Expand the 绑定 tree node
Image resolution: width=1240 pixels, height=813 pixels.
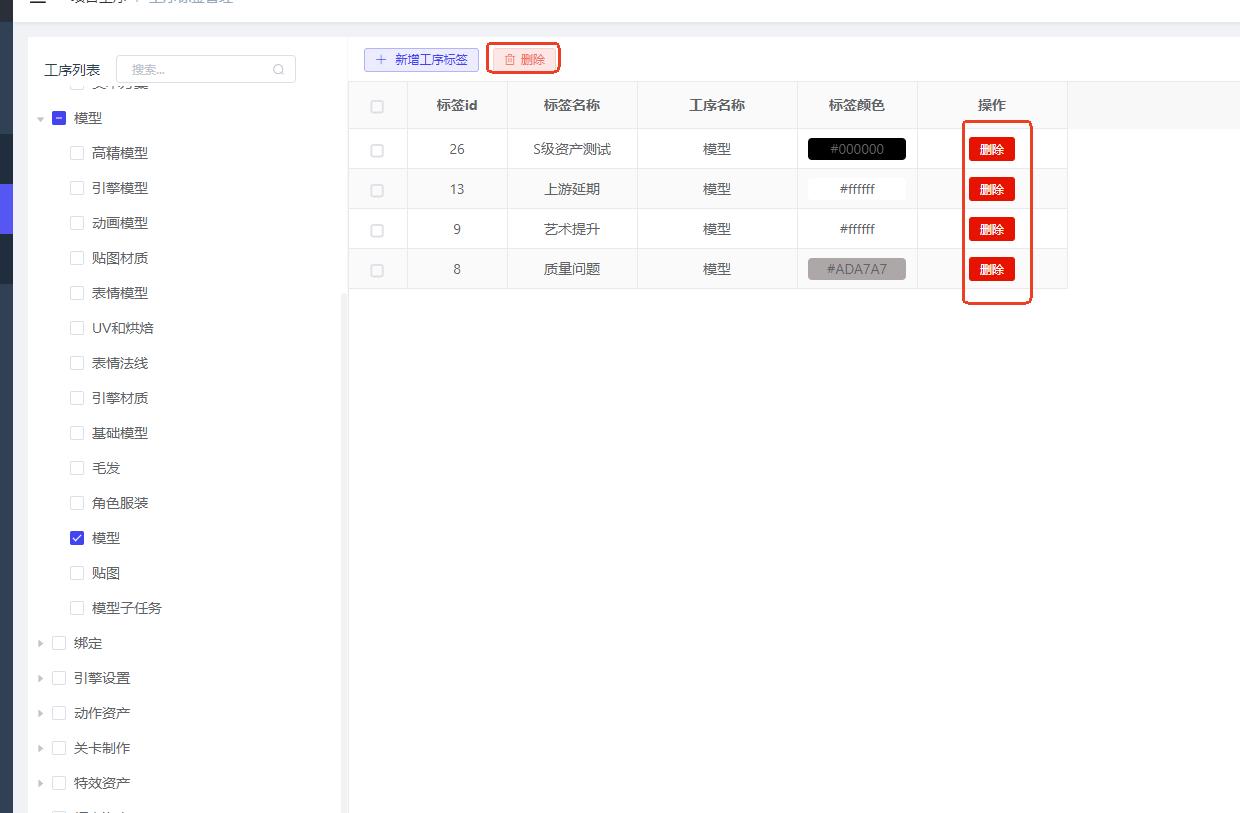pos(41,644)
